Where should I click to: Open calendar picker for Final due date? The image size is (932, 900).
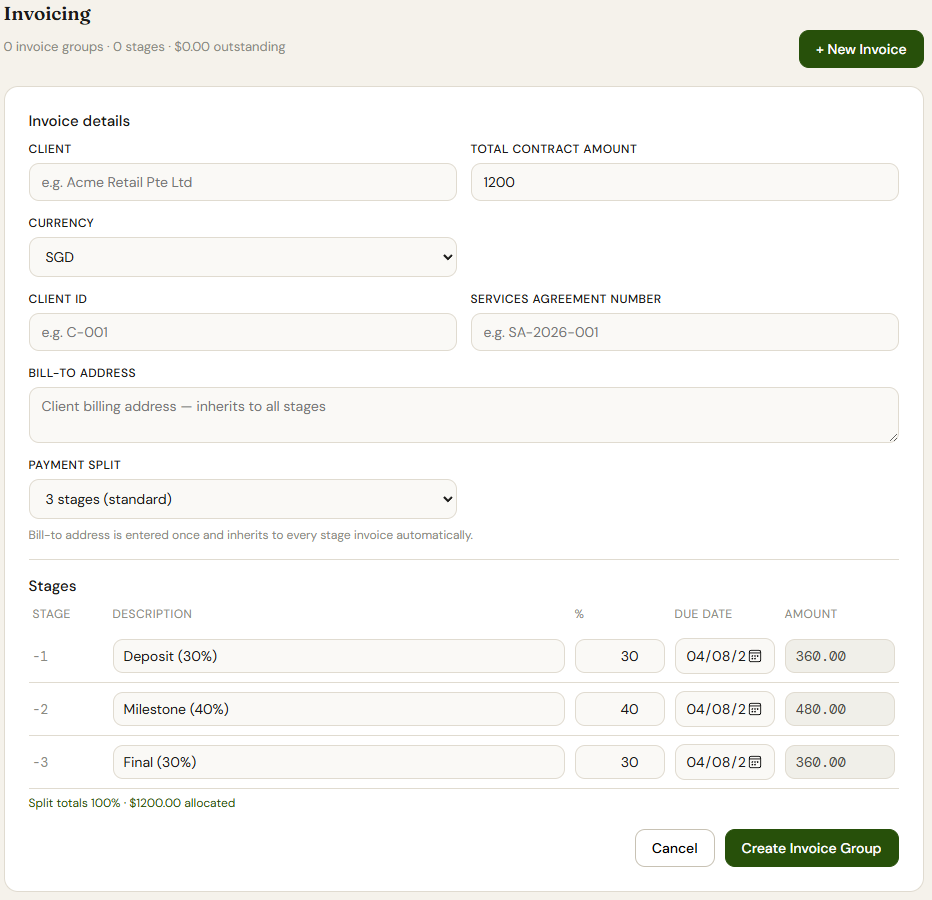755,762
